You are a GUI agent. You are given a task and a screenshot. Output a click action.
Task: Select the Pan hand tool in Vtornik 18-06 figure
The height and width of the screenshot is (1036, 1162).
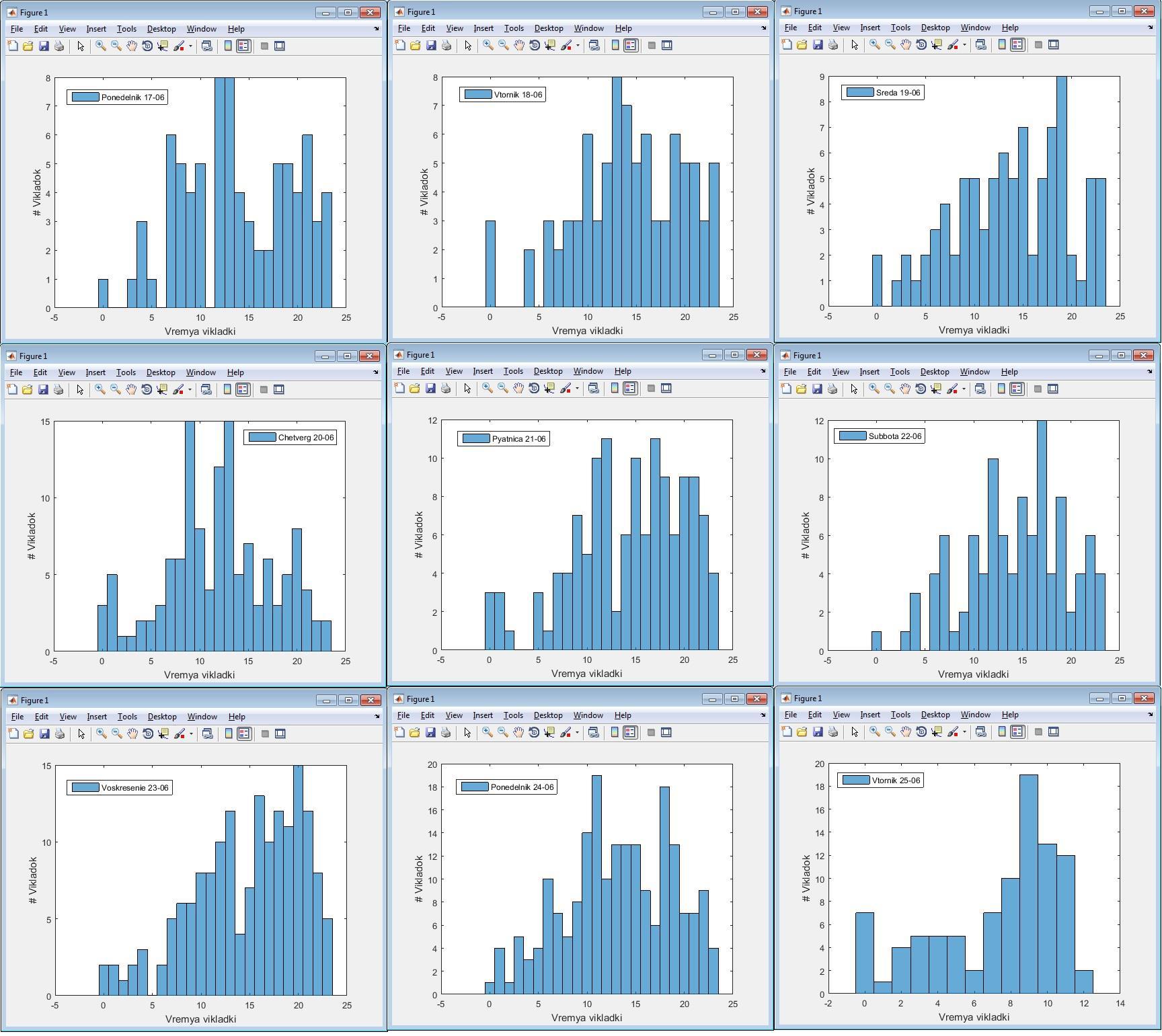pyautogui.click(x=519, y=46)
